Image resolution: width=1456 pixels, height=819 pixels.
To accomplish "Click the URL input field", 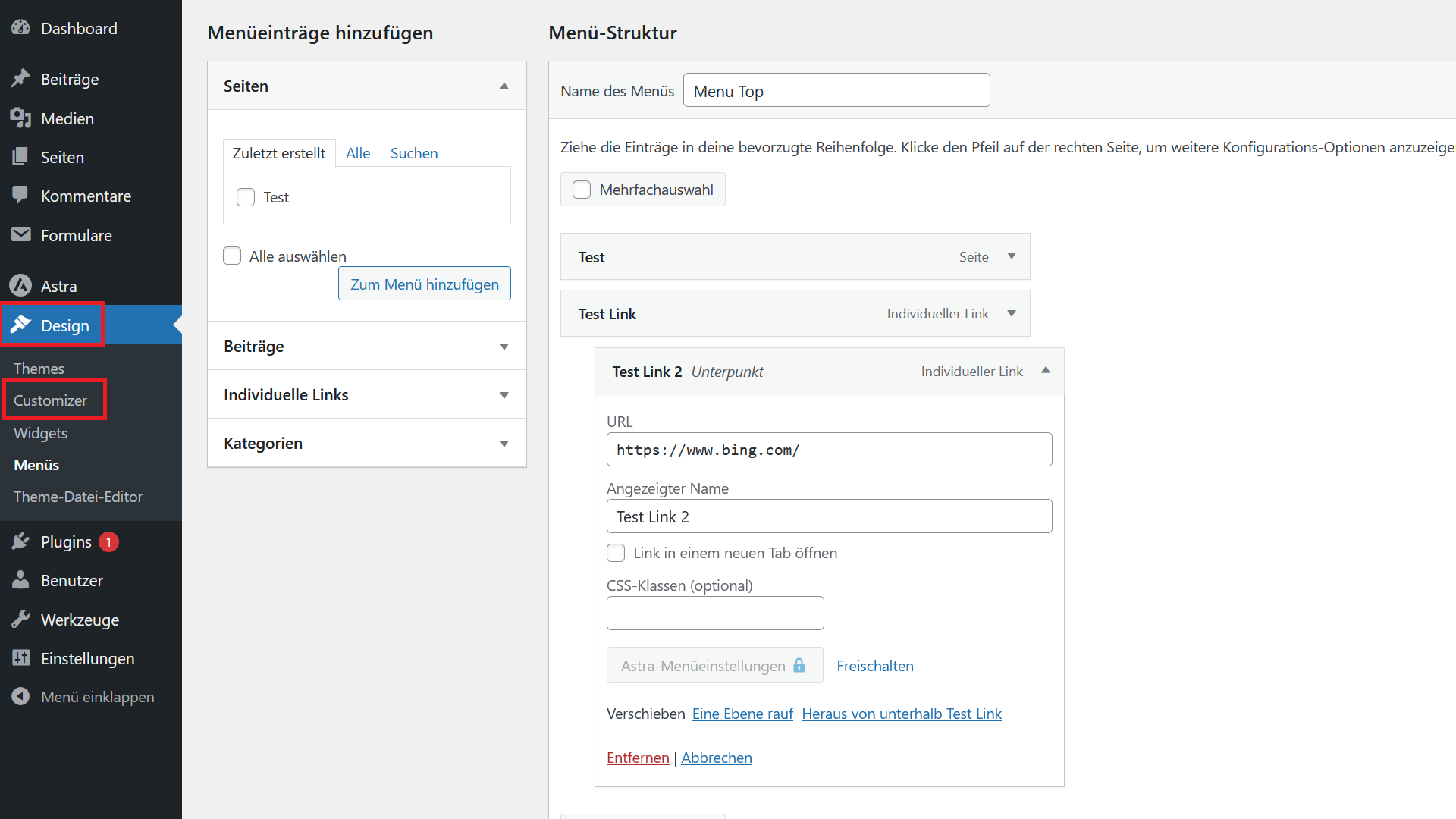I will [x=828, y=449].
